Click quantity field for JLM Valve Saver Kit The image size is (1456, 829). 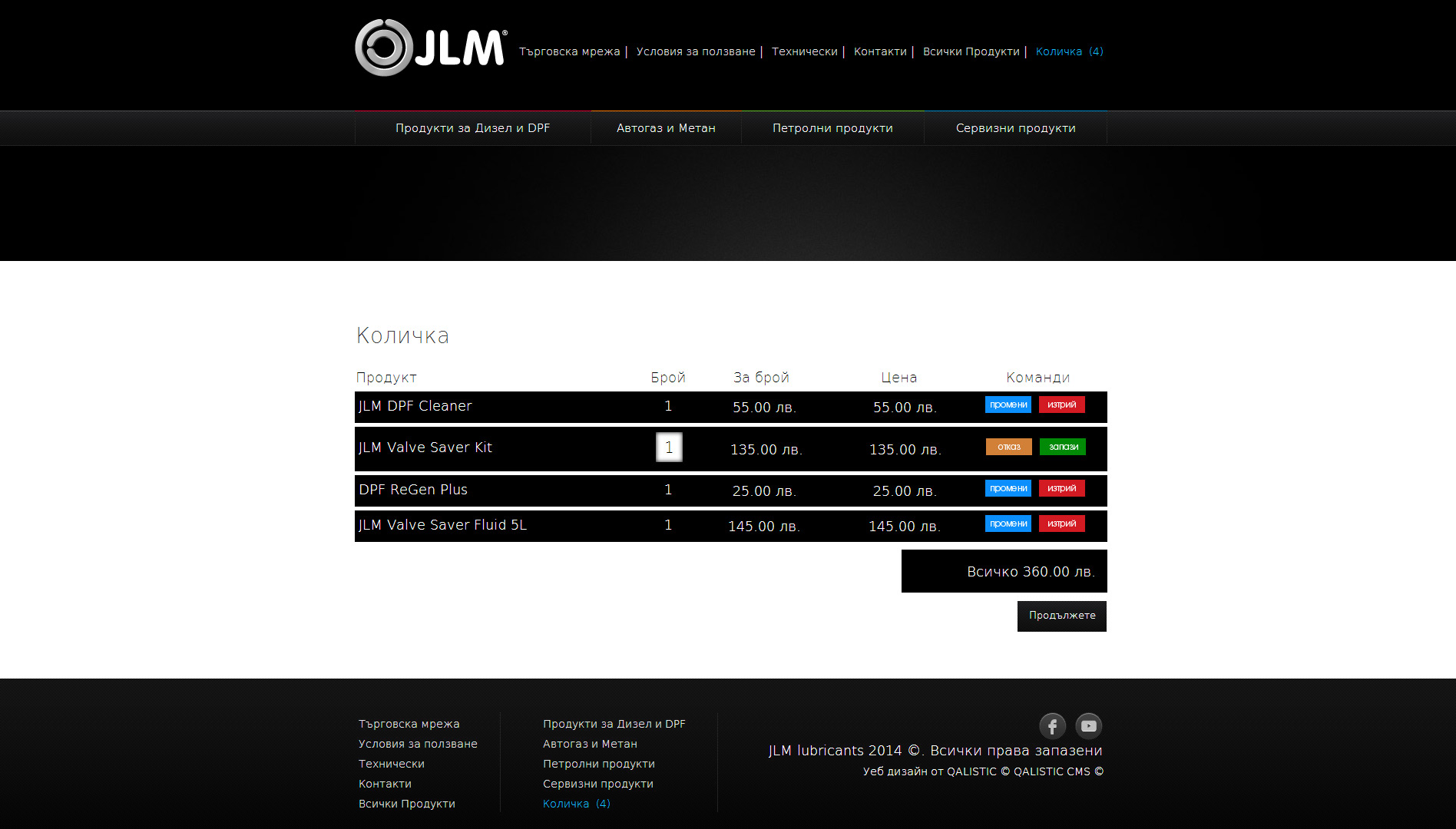point(669,448)
